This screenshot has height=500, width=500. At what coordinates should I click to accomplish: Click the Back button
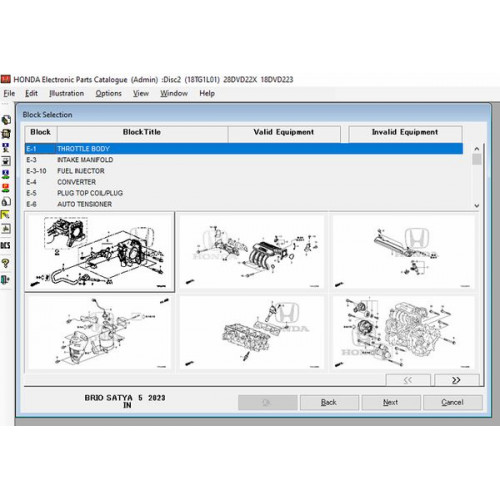pos(329,402)
